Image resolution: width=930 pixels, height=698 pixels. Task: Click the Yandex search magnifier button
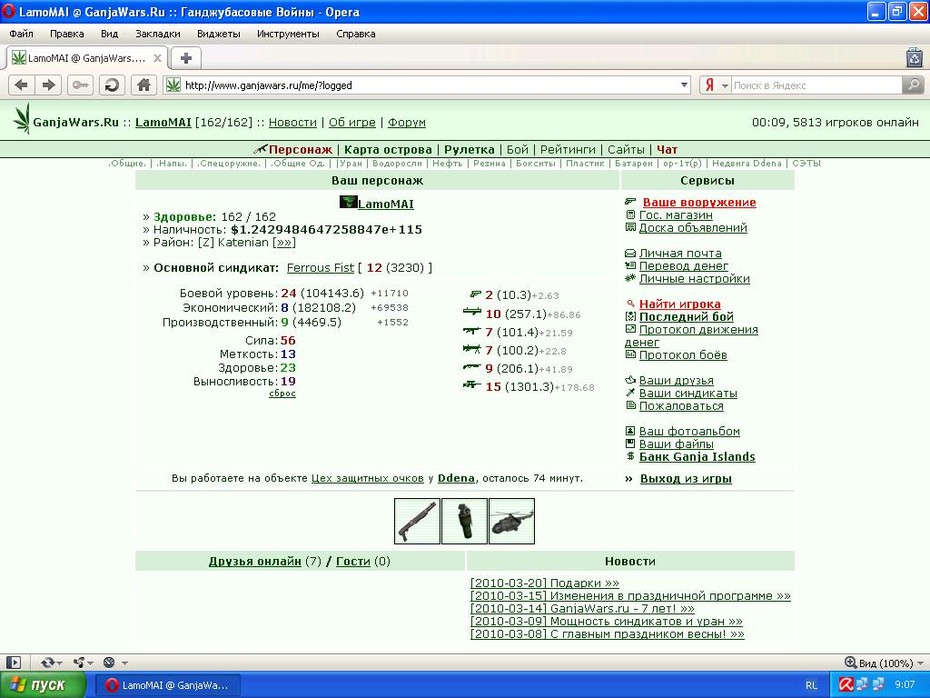913,85
